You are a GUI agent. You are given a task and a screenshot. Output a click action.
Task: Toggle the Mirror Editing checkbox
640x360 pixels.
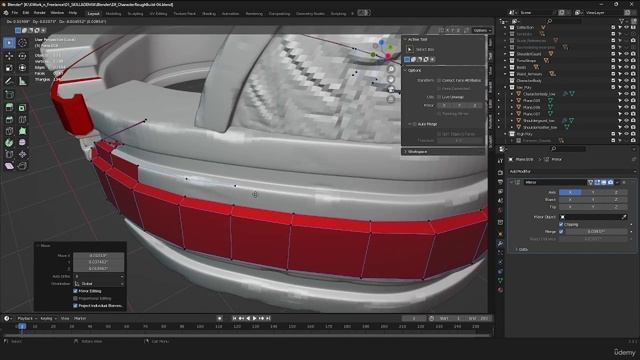point(75,291)
